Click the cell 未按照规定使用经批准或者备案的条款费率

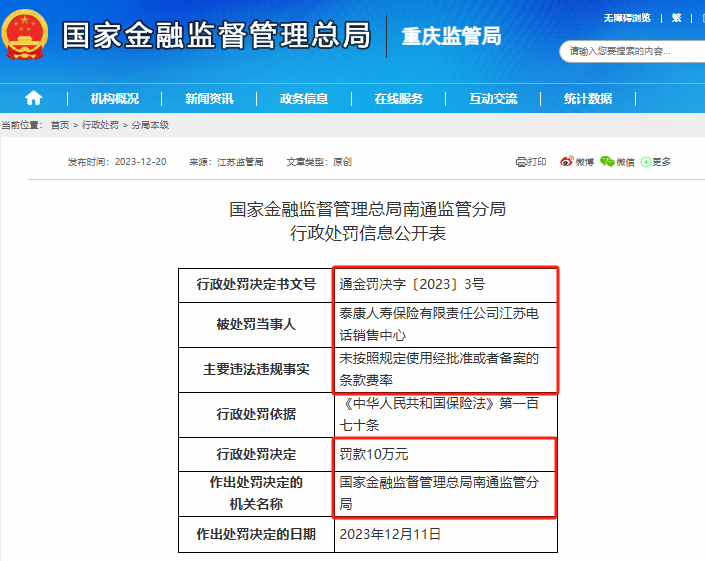446,370
